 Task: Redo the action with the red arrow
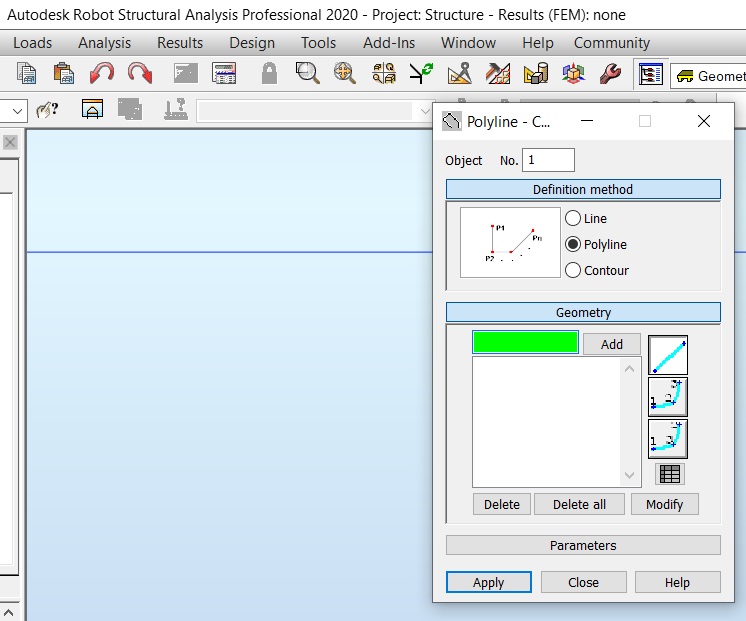[140, 74]
